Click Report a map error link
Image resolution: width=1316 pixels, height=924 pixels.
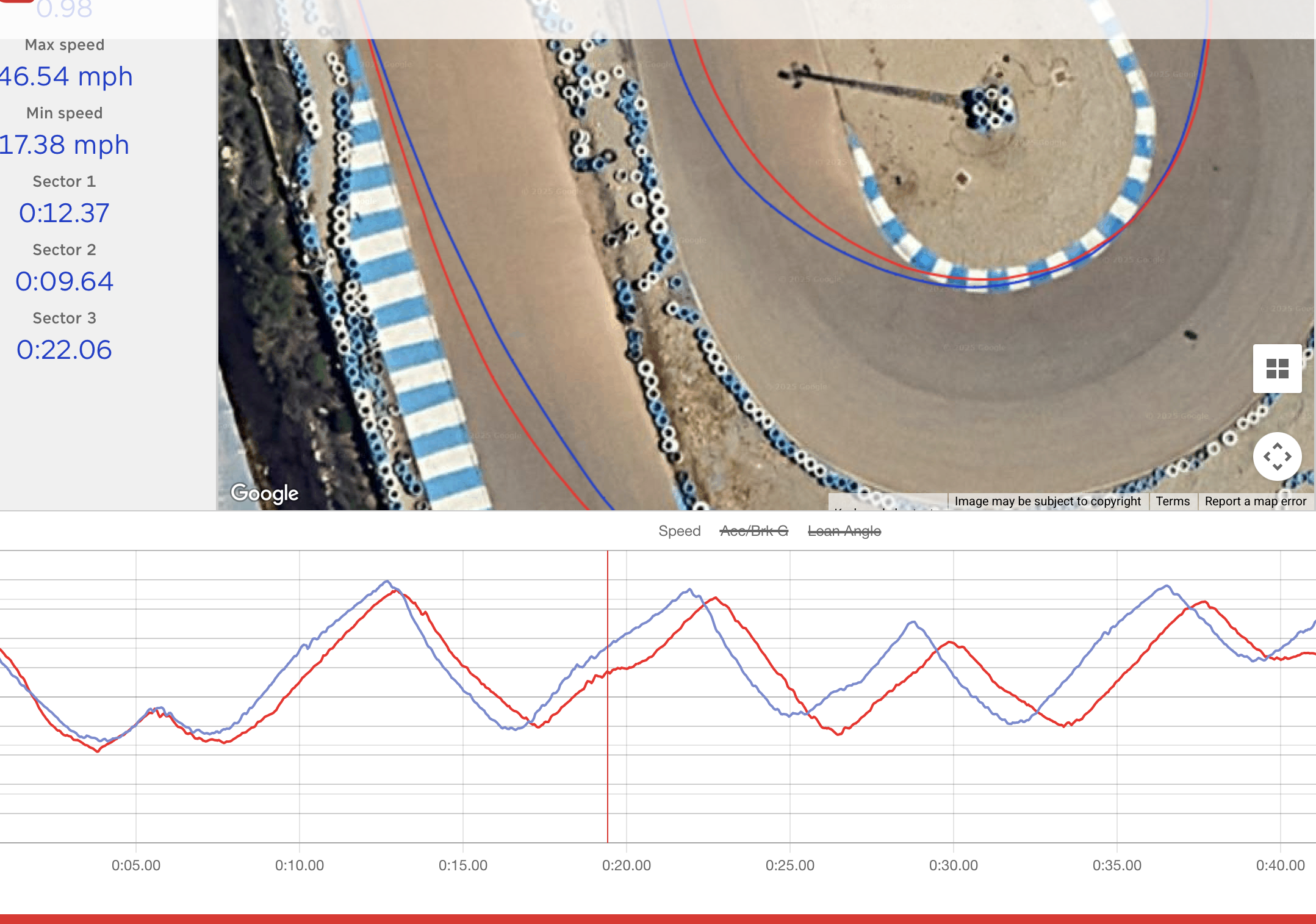pyautogui.click(x=1255, y=501)
